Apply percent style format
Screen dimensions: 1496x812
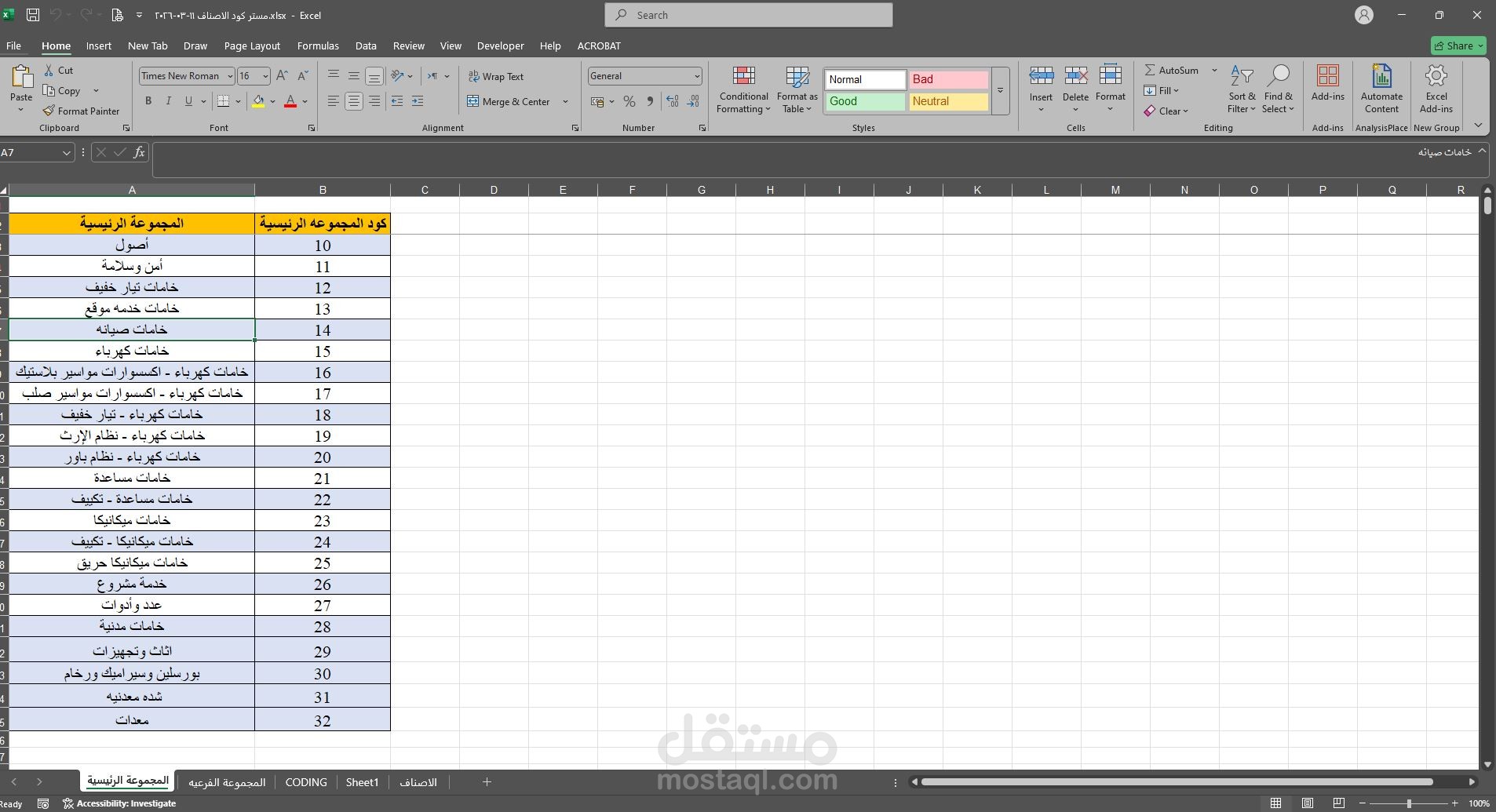coord(629,101)
